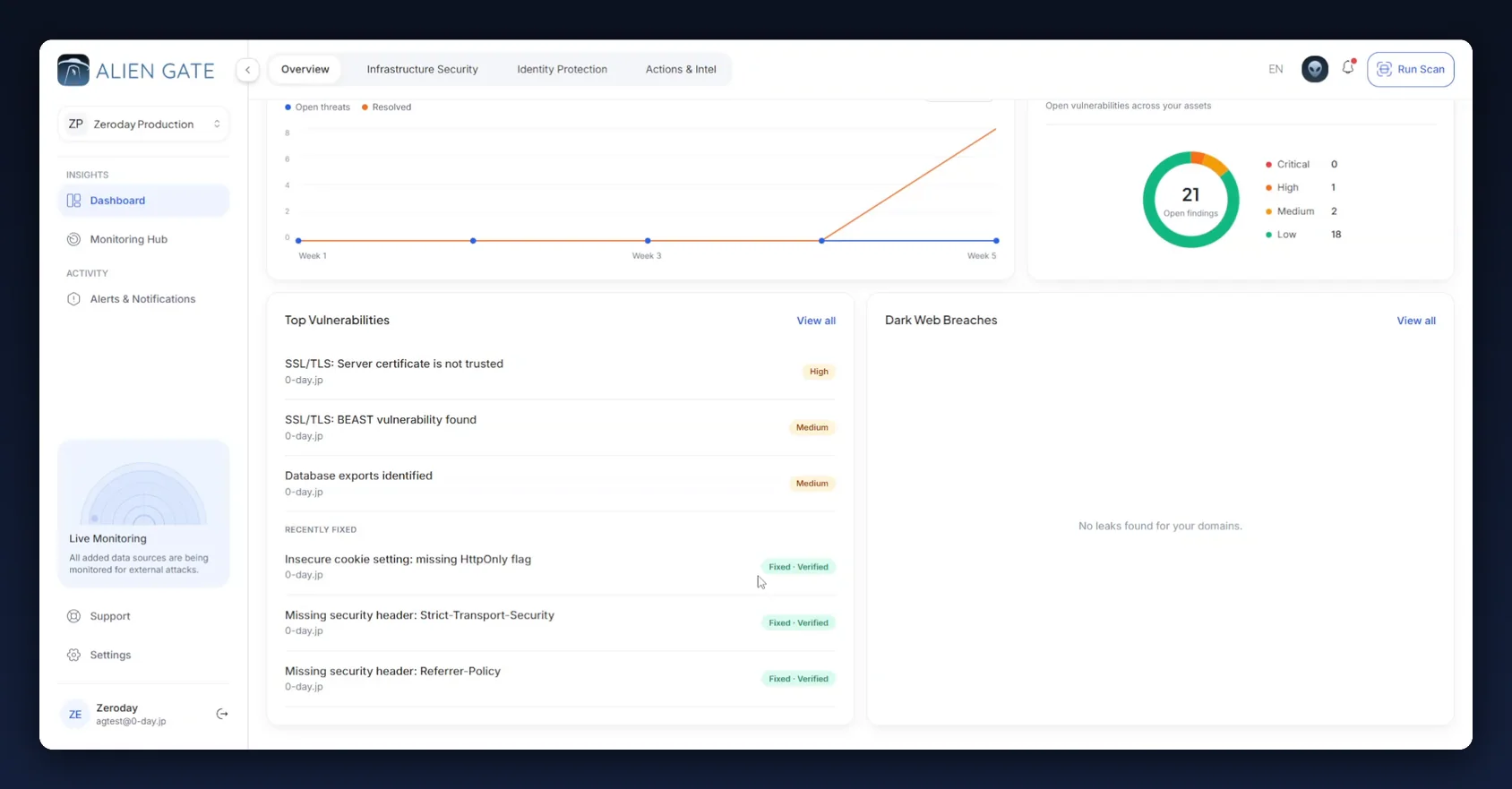Screen dimensions: 1512x789
Task: Change the language via the EN selector
Action: coord(1276,69)
